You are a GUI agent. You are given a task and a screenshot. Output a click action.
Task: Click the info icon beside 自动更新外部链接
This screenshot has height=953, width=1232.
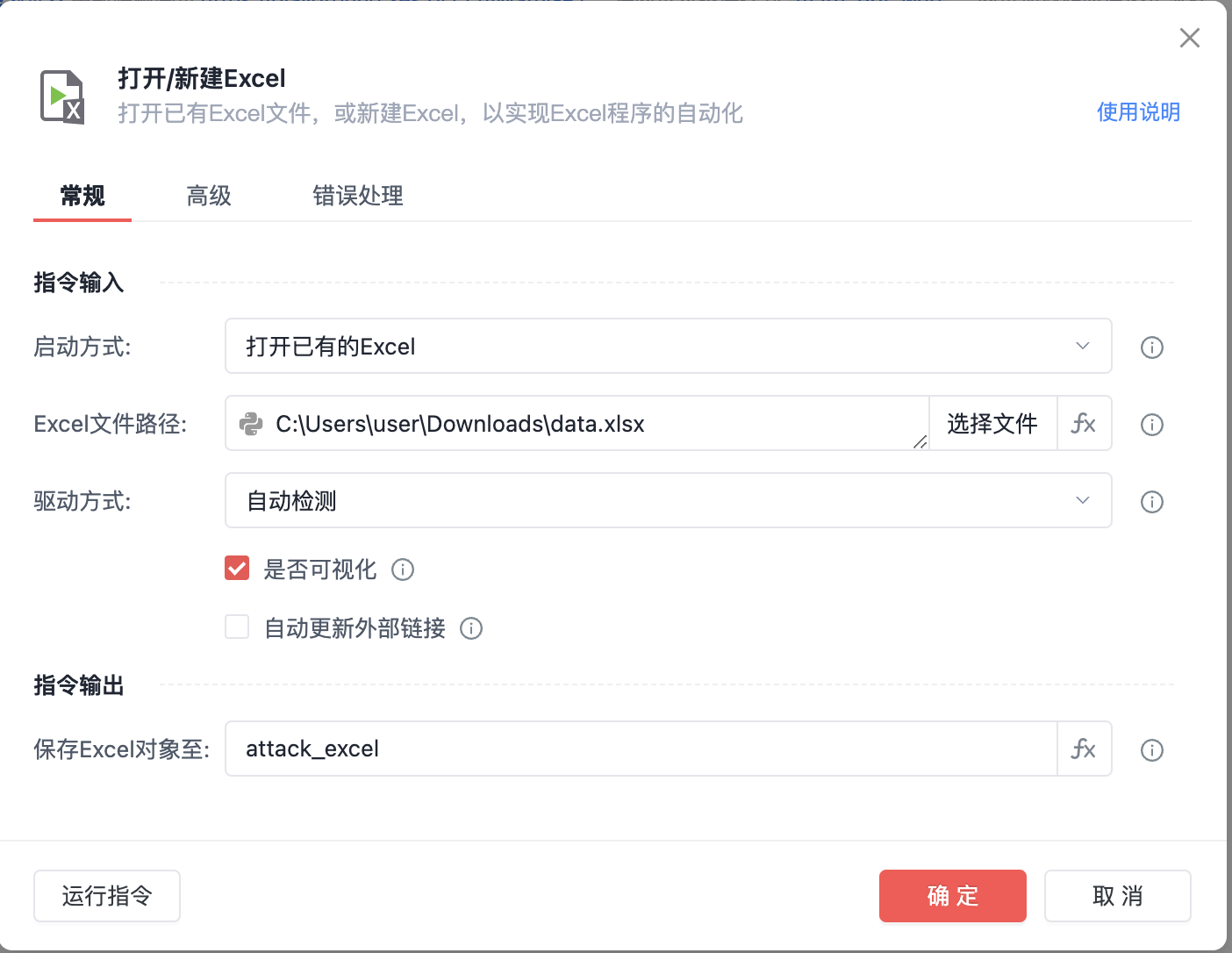[x=471, y=628]
